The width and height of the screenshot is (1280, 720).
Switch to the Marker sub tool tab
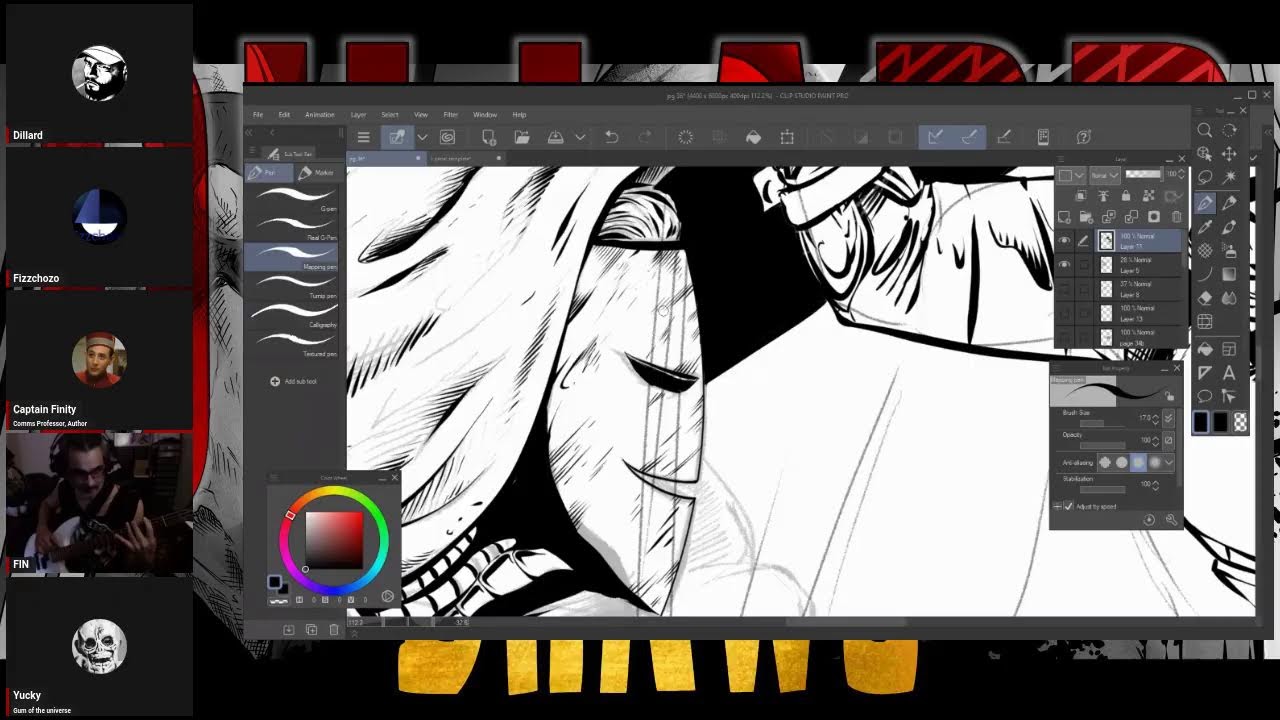[x=317, y=173]
